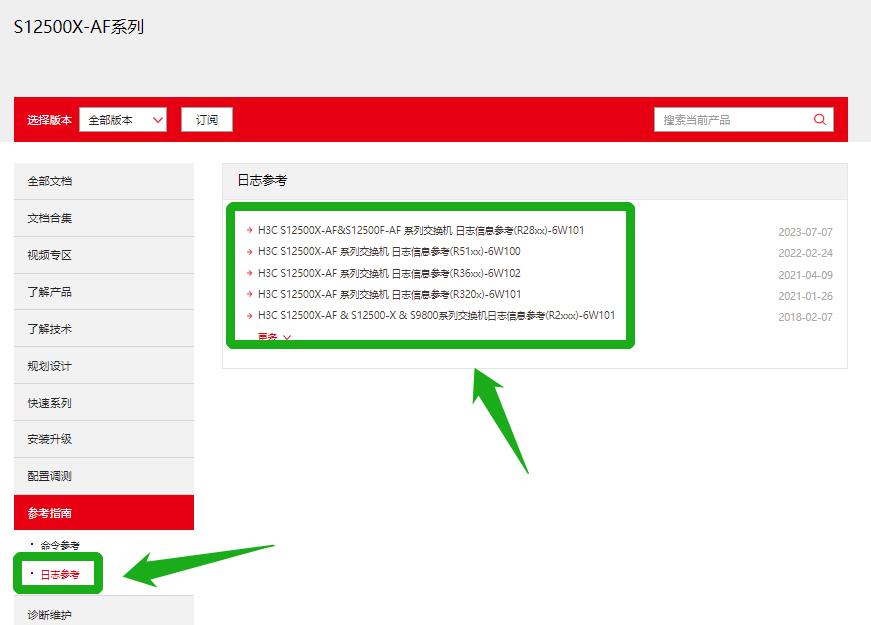This screenshot has height=625, width=871.
Task: Open 了解产品 sidebar entry
Action: (104, 292)
